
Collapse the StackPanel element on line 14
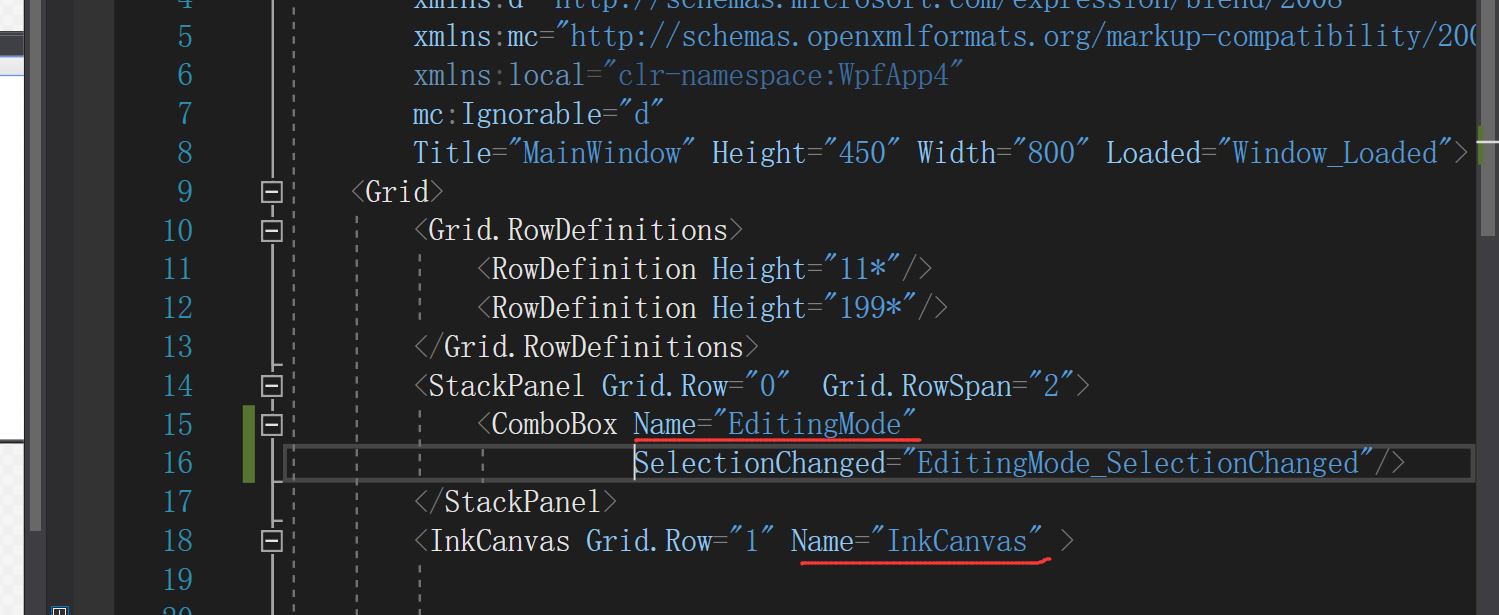point(271,385)
